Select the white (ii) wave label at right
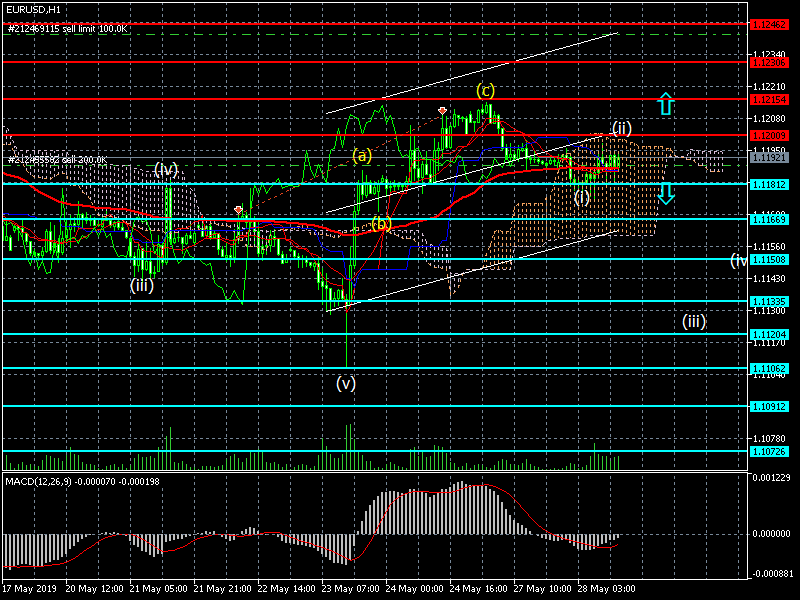This screenshot has width=800, height=600. point(621,128)
